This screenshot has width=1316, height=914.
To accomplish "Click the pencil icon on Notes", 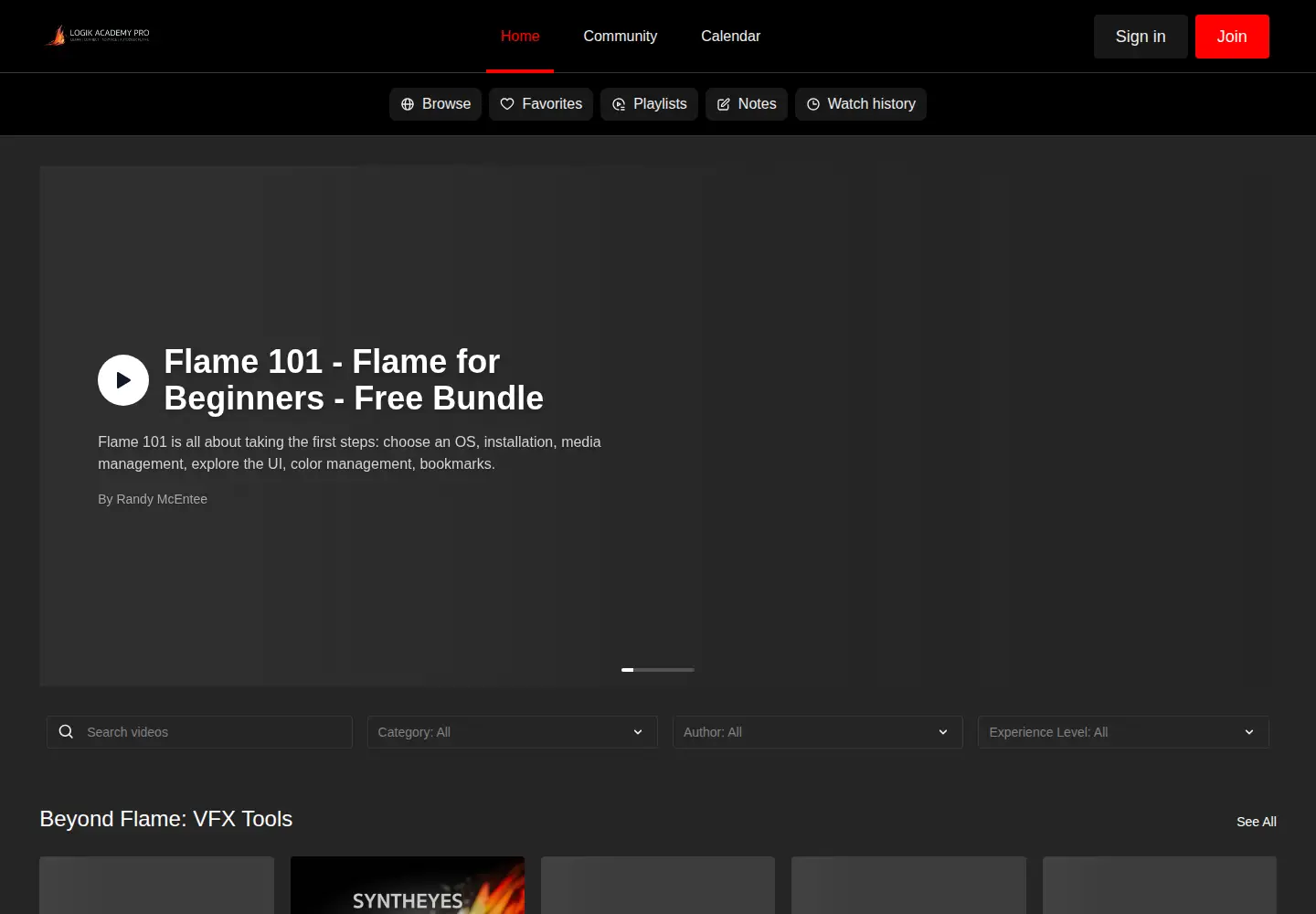I will click(x=724, y=104).
